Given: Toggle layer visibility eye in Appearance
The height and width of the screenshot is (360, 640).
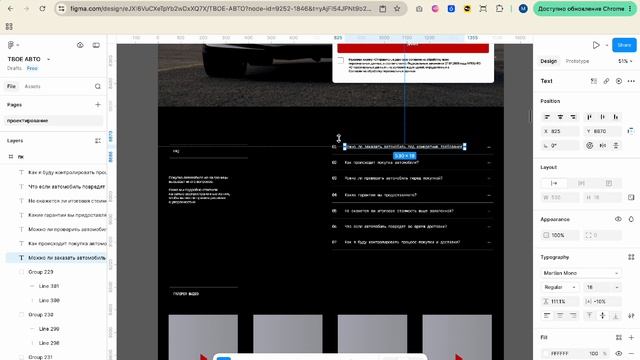Looking at the screenshot, I should 618,220.
